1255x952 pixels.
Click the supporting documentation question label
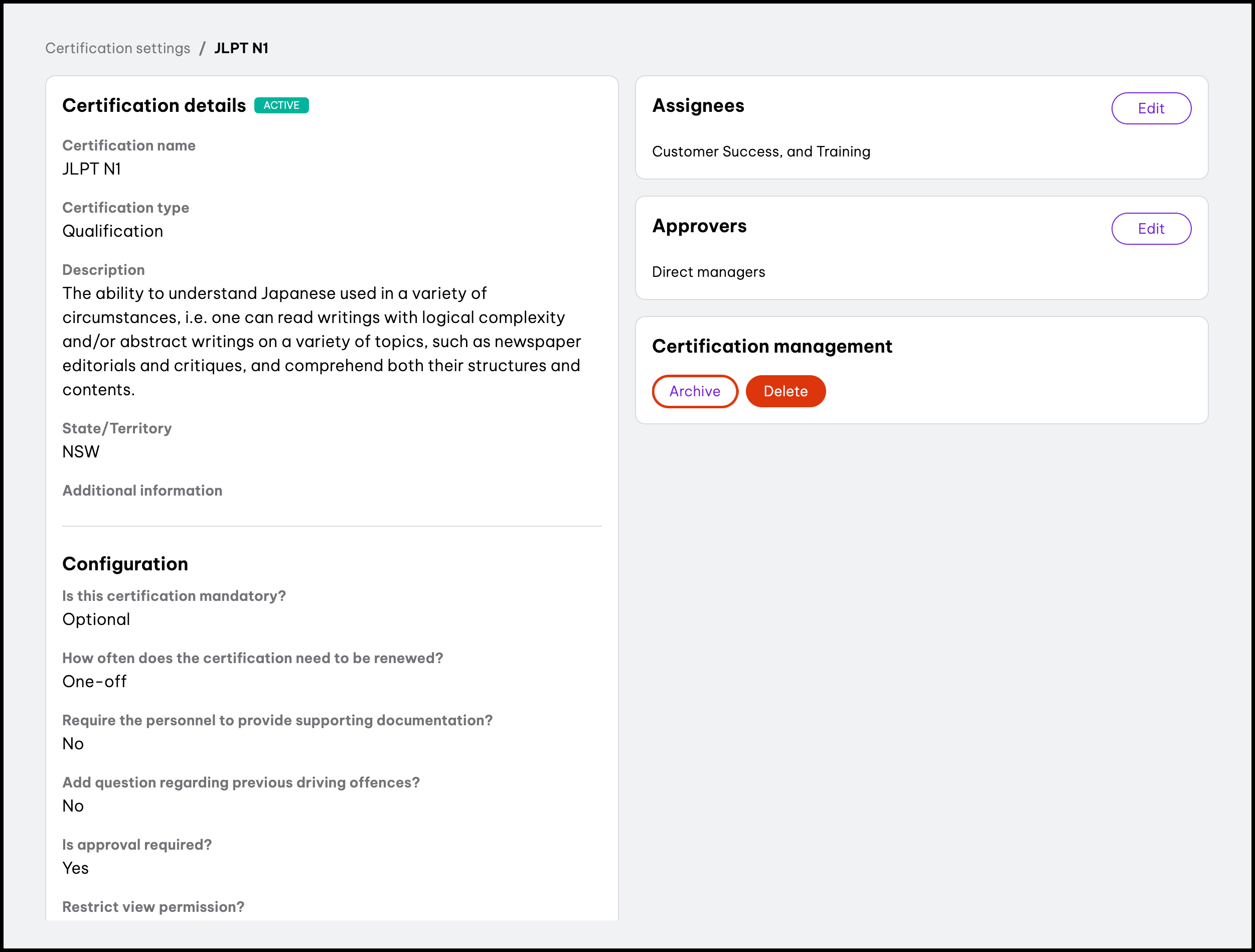click(277, 720)
